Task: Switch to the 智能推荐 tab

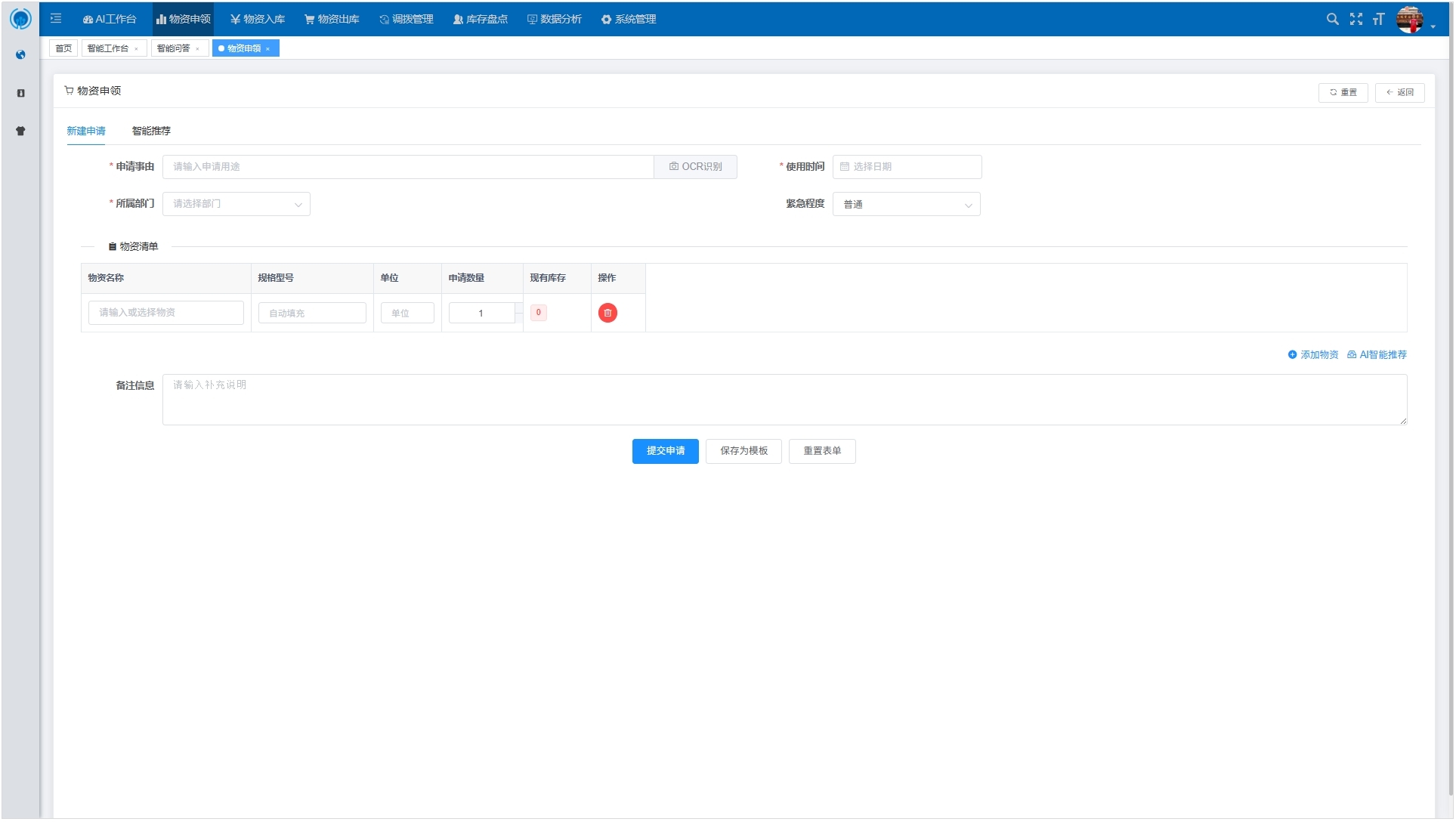Action: [x=151, y=131]
